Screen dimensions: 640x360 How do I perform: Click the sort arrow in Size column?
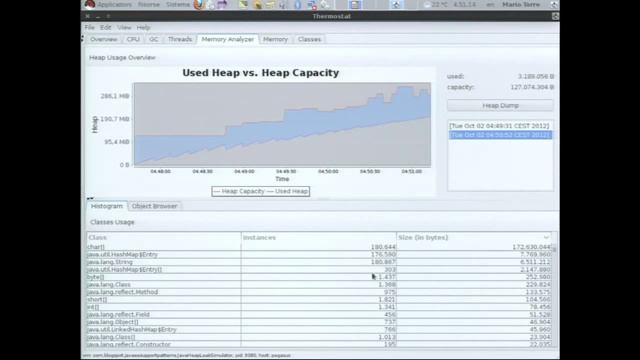tap(546, 238)
